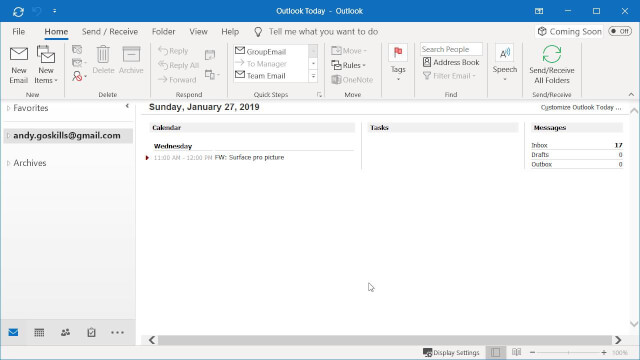Collapse the ribbon with the up chevron
The image size is (640, 360).
click(x=631, y=94)
